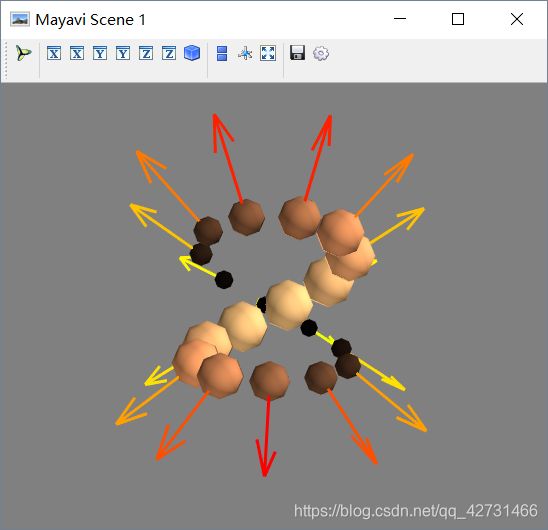
Task: Set view along the -Y axis
Action: pos(123,53)
